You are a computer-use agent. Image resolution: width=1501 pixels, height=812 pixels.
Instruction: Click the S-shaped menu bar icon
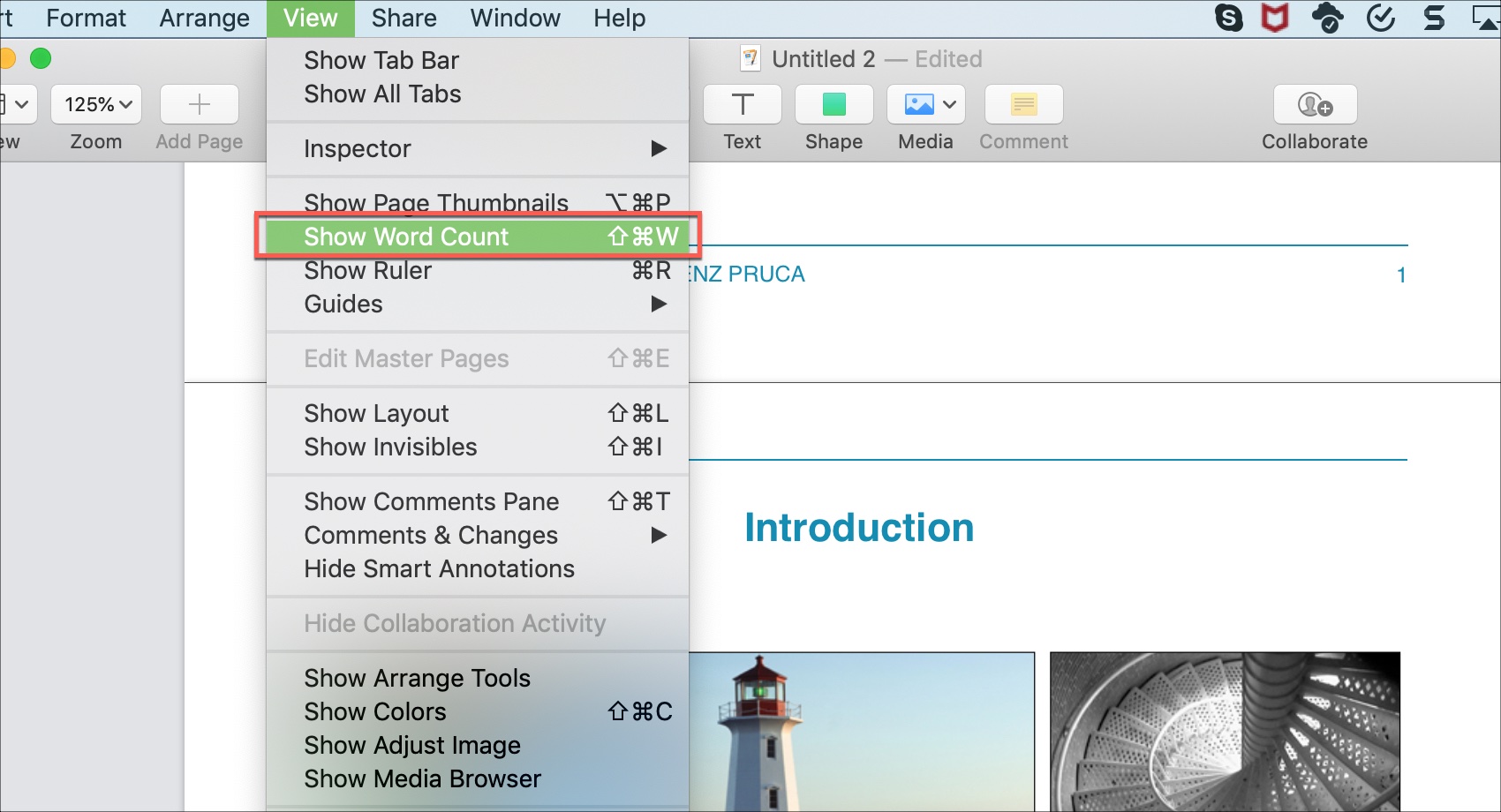(1435, 18)
